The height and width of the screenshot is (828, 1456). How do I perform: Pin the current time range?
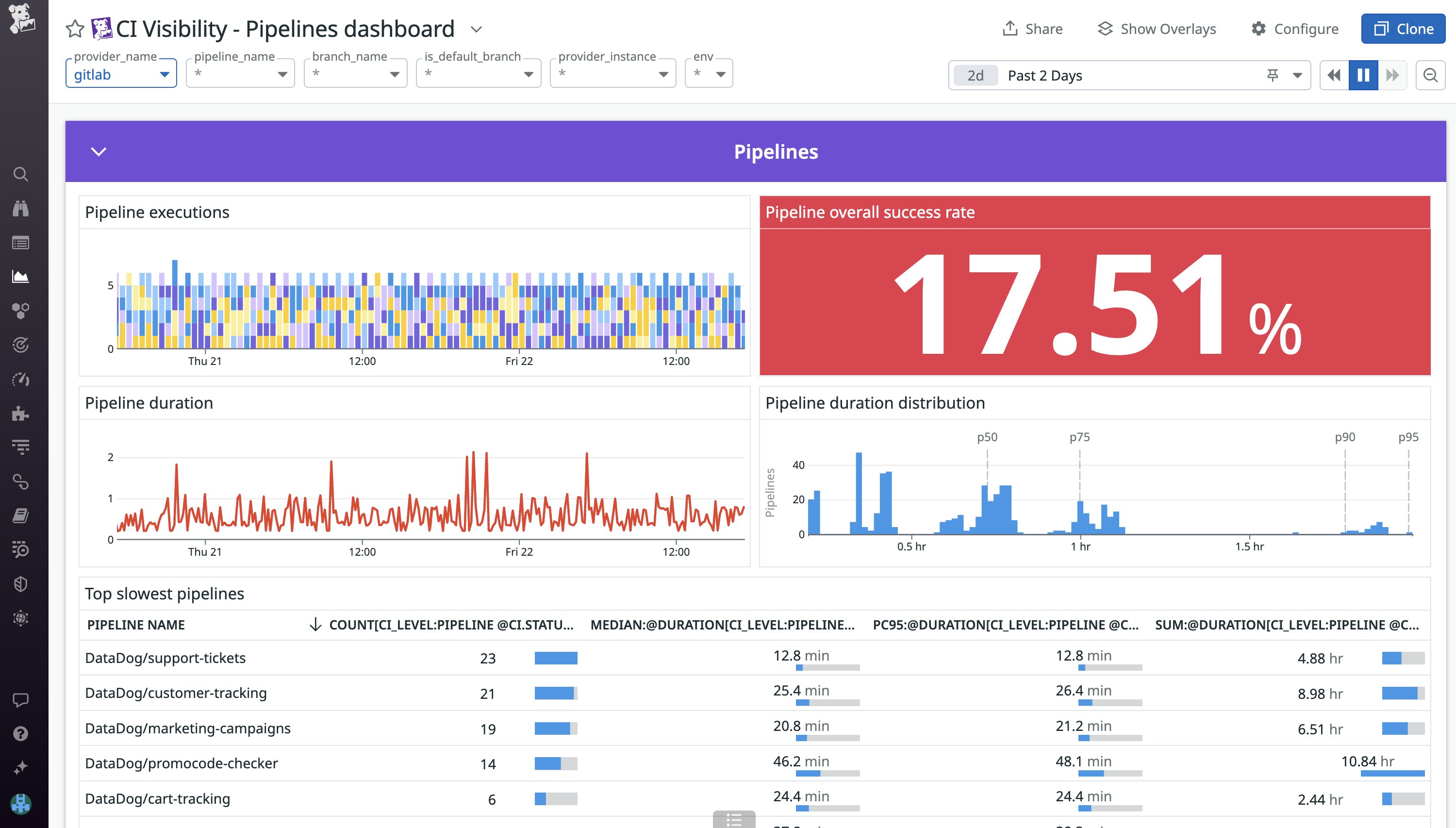pyautogui.click(x=1273, y=74)
